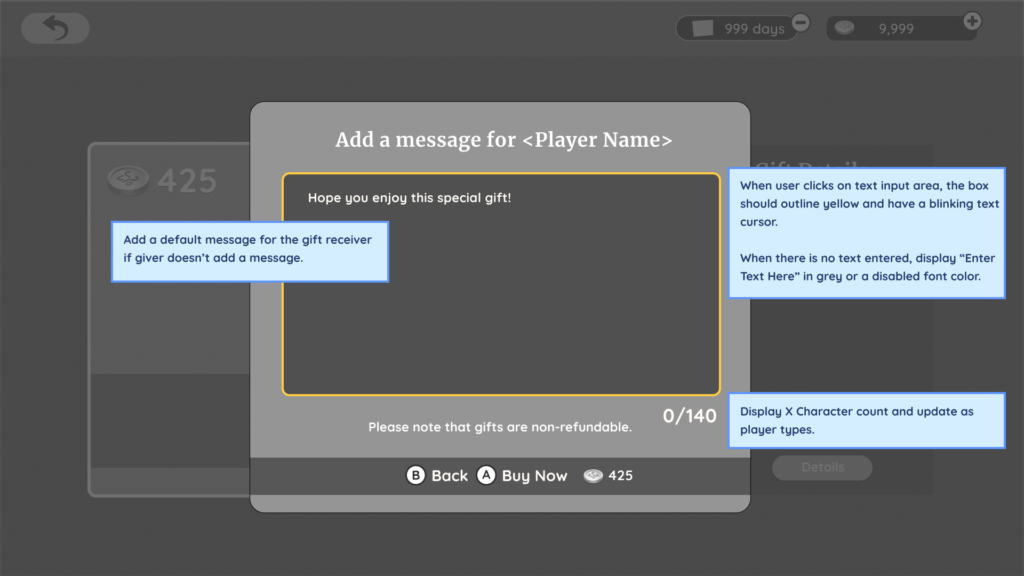Click the large coin icon on the gift card
This screenshot has height=576, width=1024.
tap(128, 180)
